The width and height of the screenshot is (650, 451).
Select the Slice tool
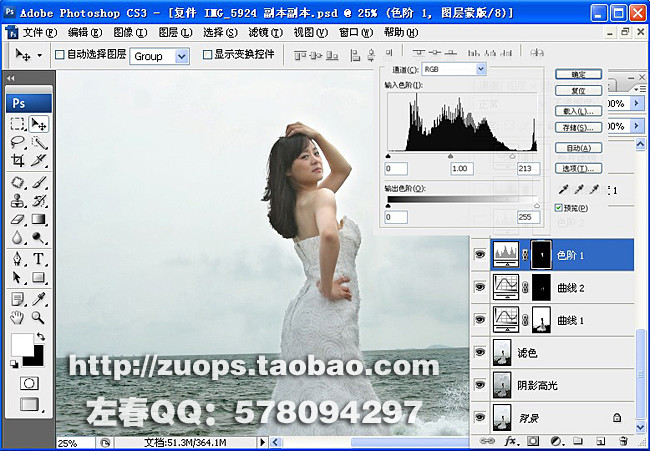39,160
